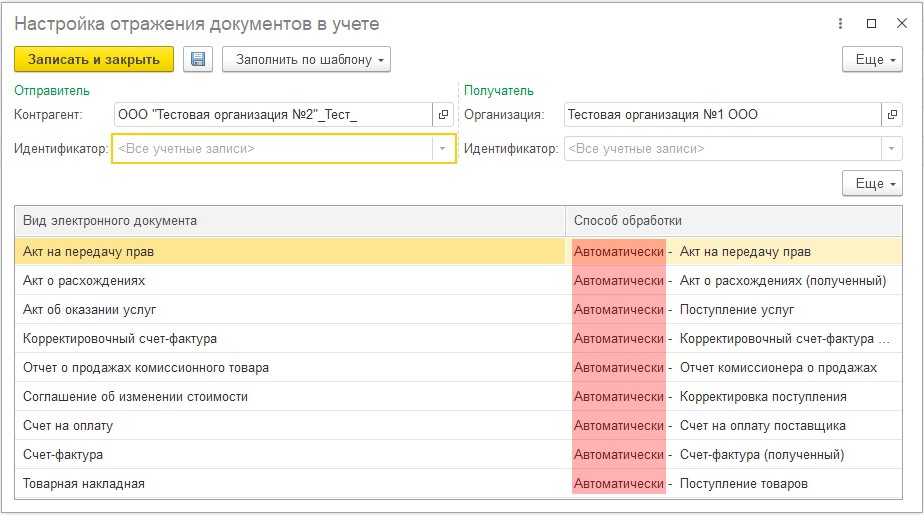Open the window's three-dot options menu
This screenshot has height=515, width=924.
[838, 24]
